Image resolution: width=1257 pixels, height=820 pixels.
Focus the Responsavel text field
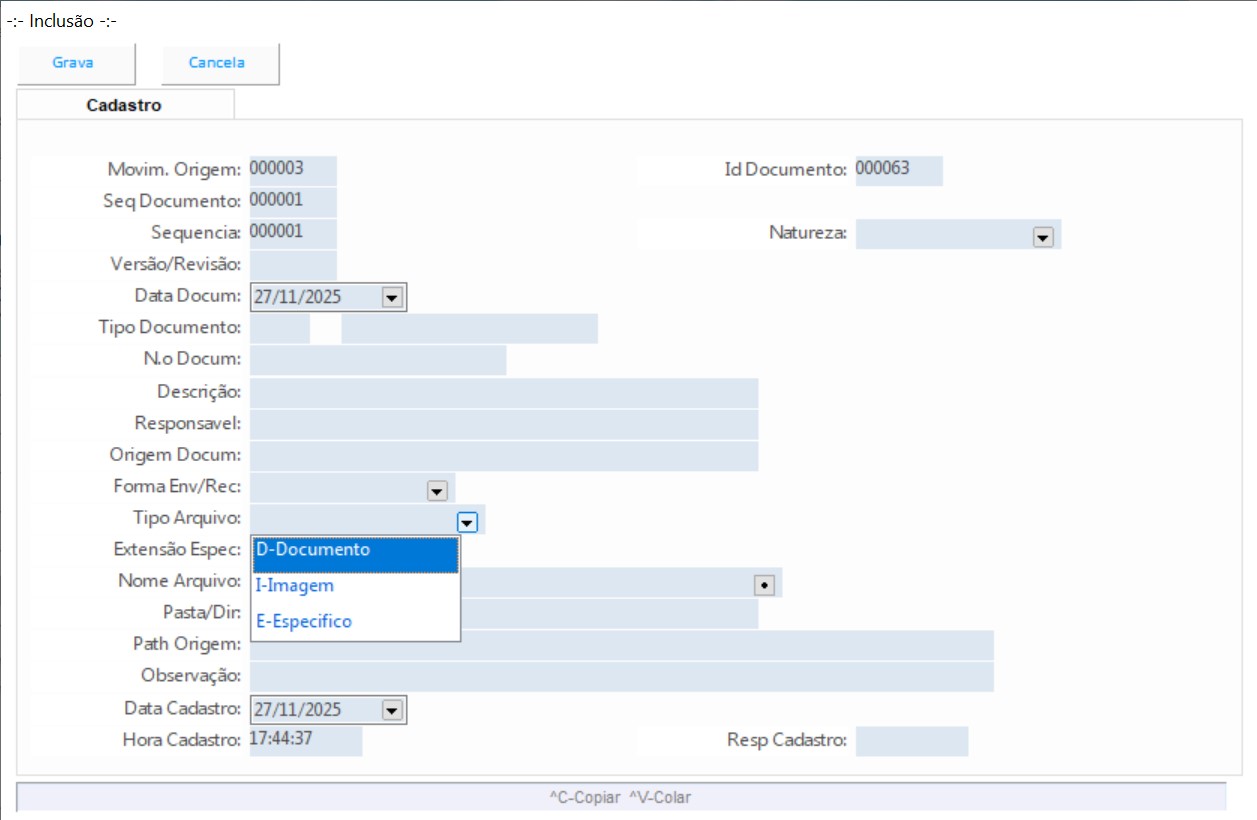click(x=503, y=424)
